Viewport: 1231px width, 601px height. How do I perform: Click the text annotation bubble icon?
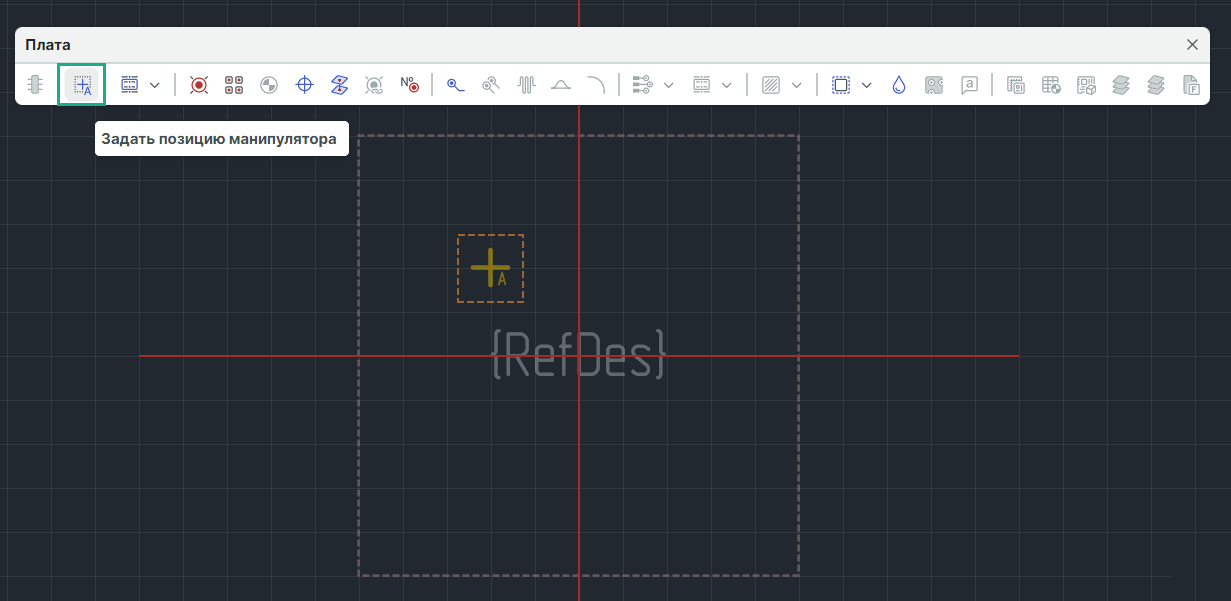(969, 85)
